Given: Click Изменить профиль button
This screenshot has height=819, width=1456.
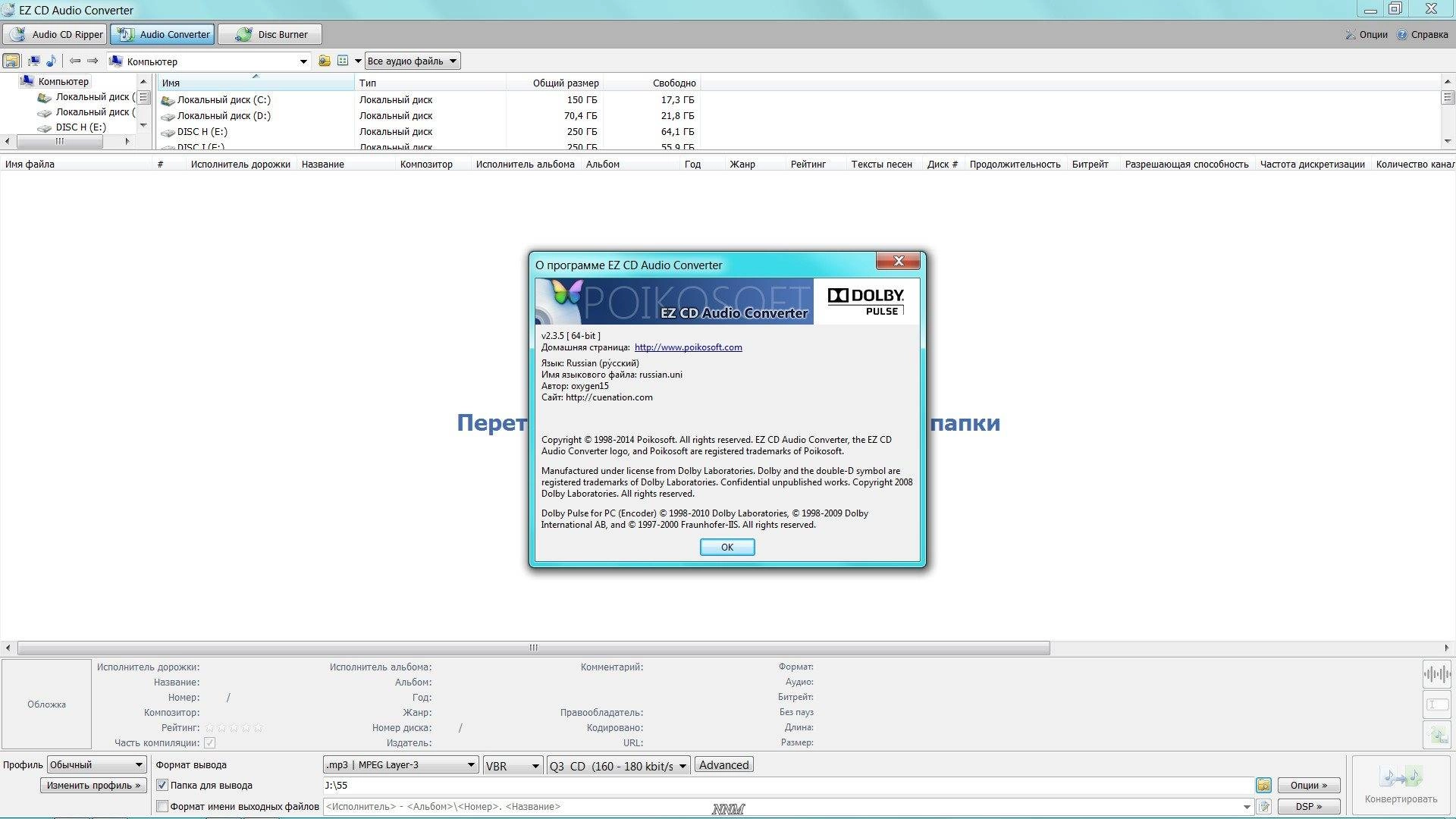Looking at the screenshot, I should [x=93, y=786].
